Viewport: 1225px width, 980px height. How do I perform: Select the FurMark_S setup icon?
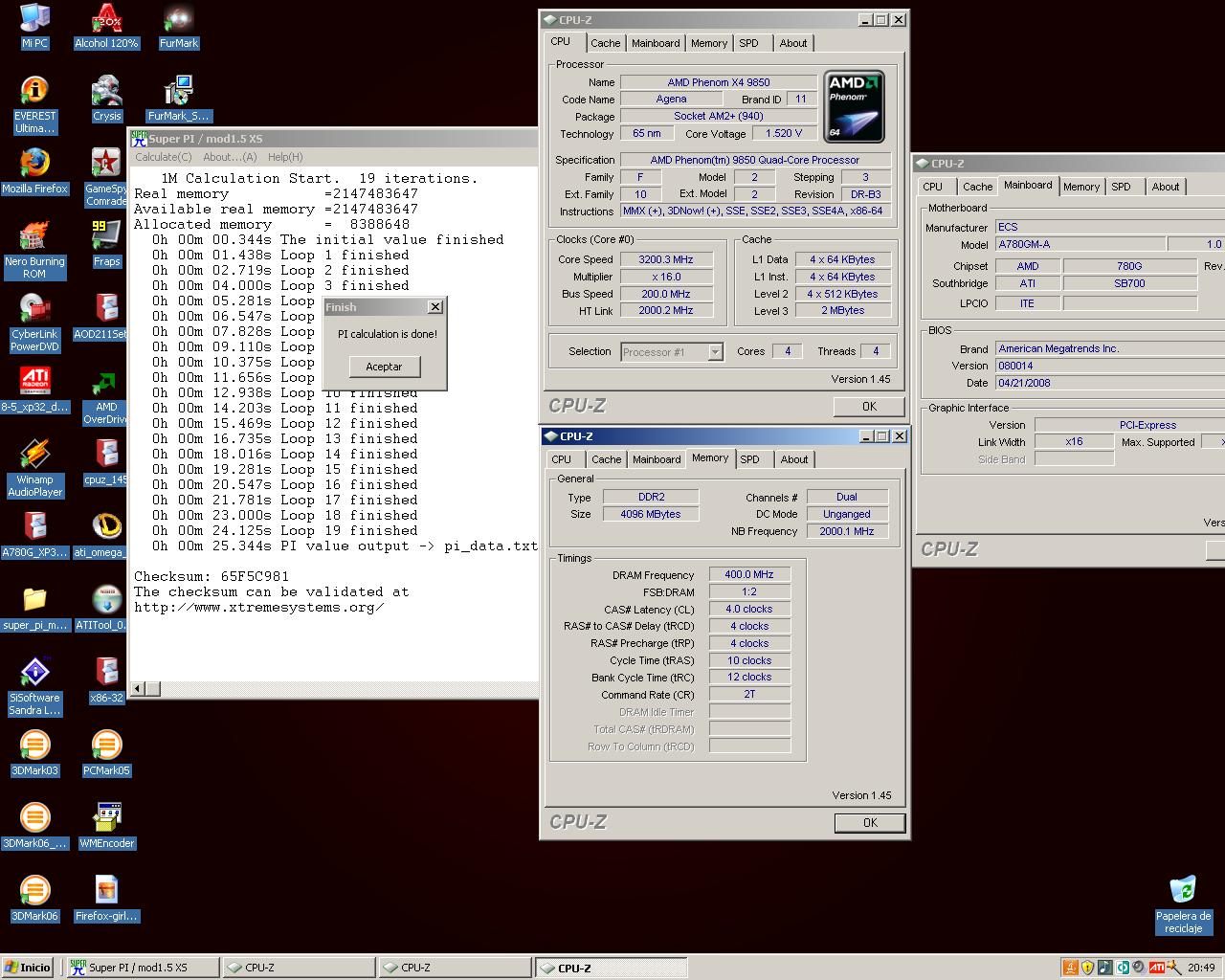[x=179, y=99]
